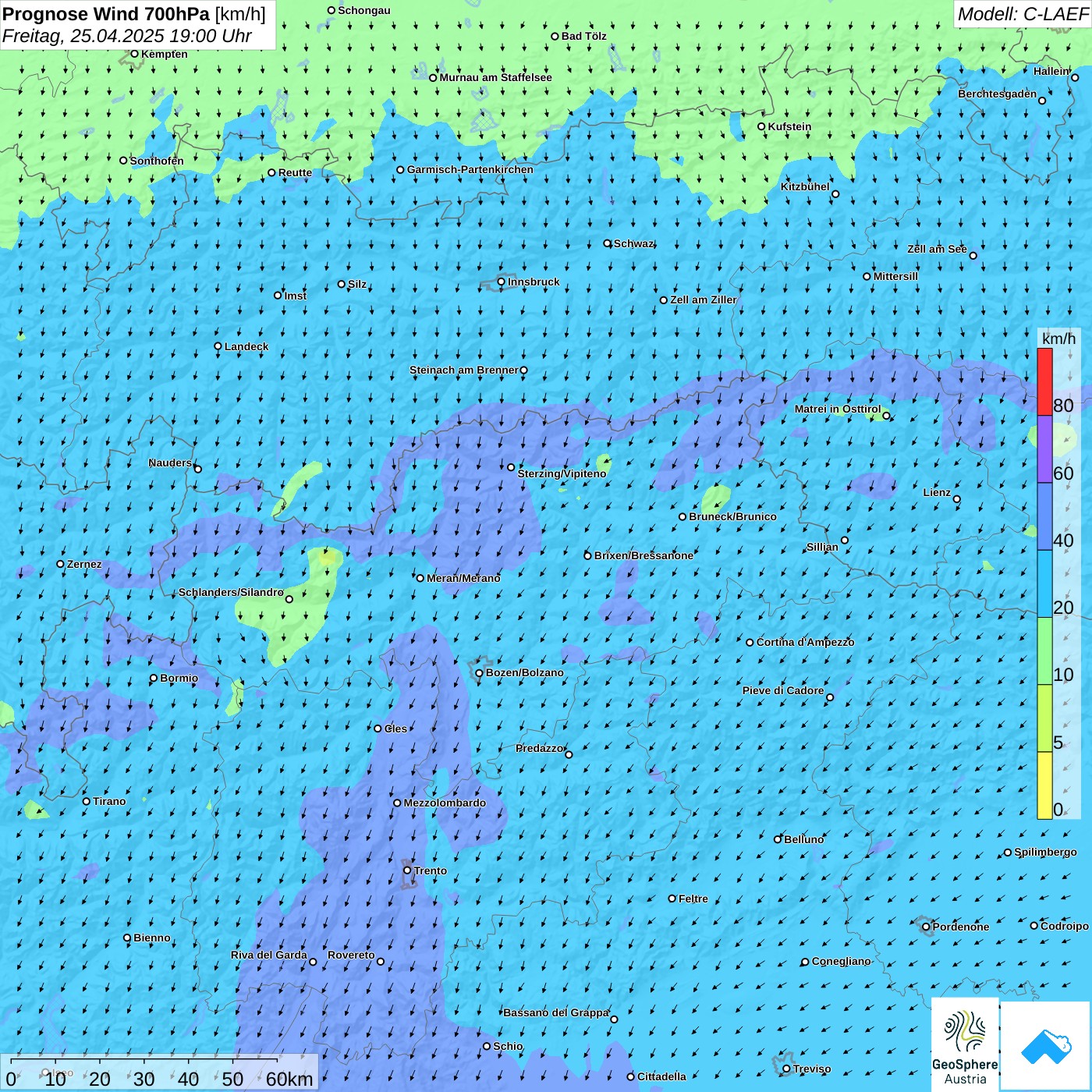Screen dimensions: 1092x1092
Task: Click the Bormio city marker
Action: coord(154,678)
